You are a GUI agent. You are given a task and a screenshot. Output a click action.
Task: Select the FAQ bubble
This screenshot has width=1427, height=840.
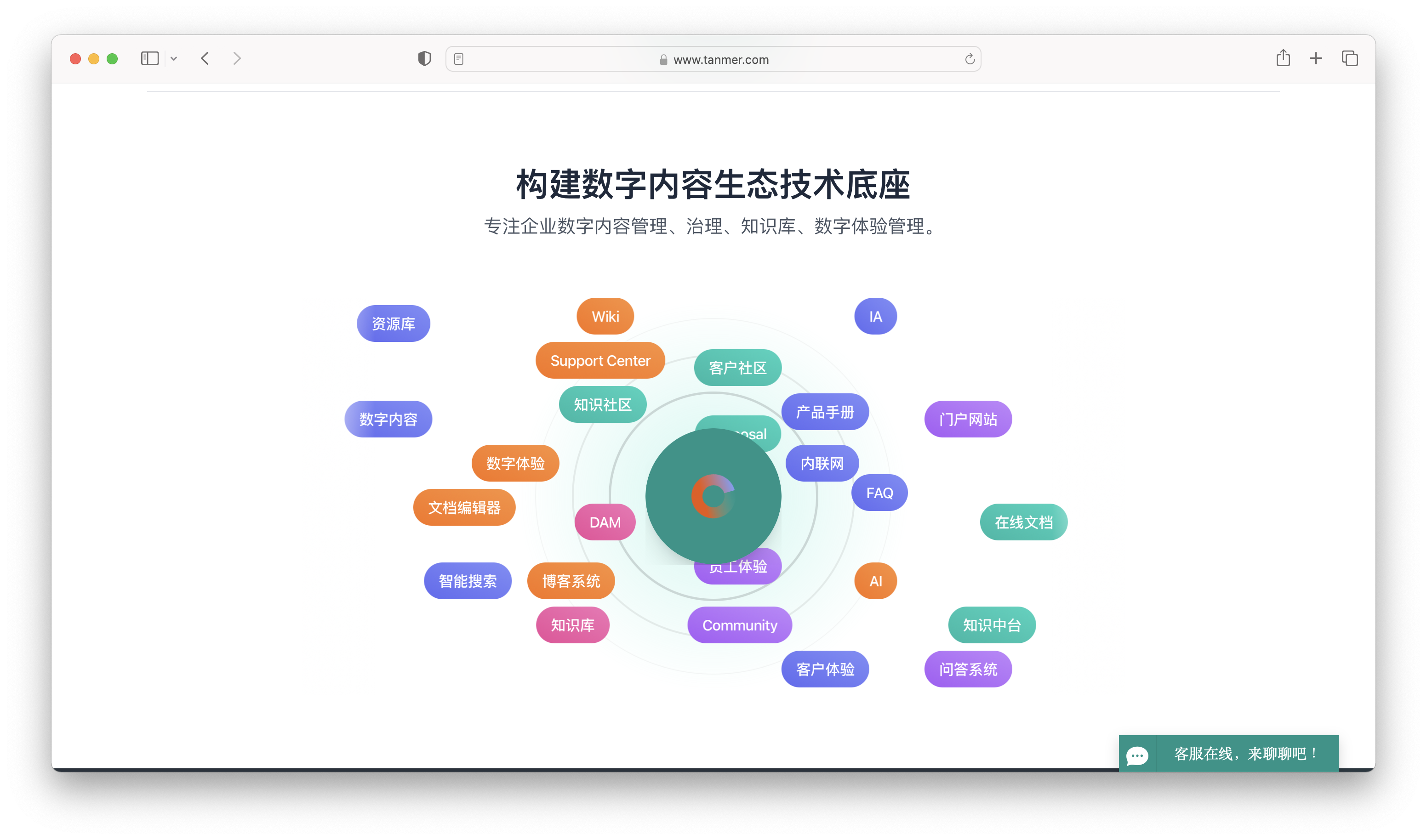(x=879, y=493)
